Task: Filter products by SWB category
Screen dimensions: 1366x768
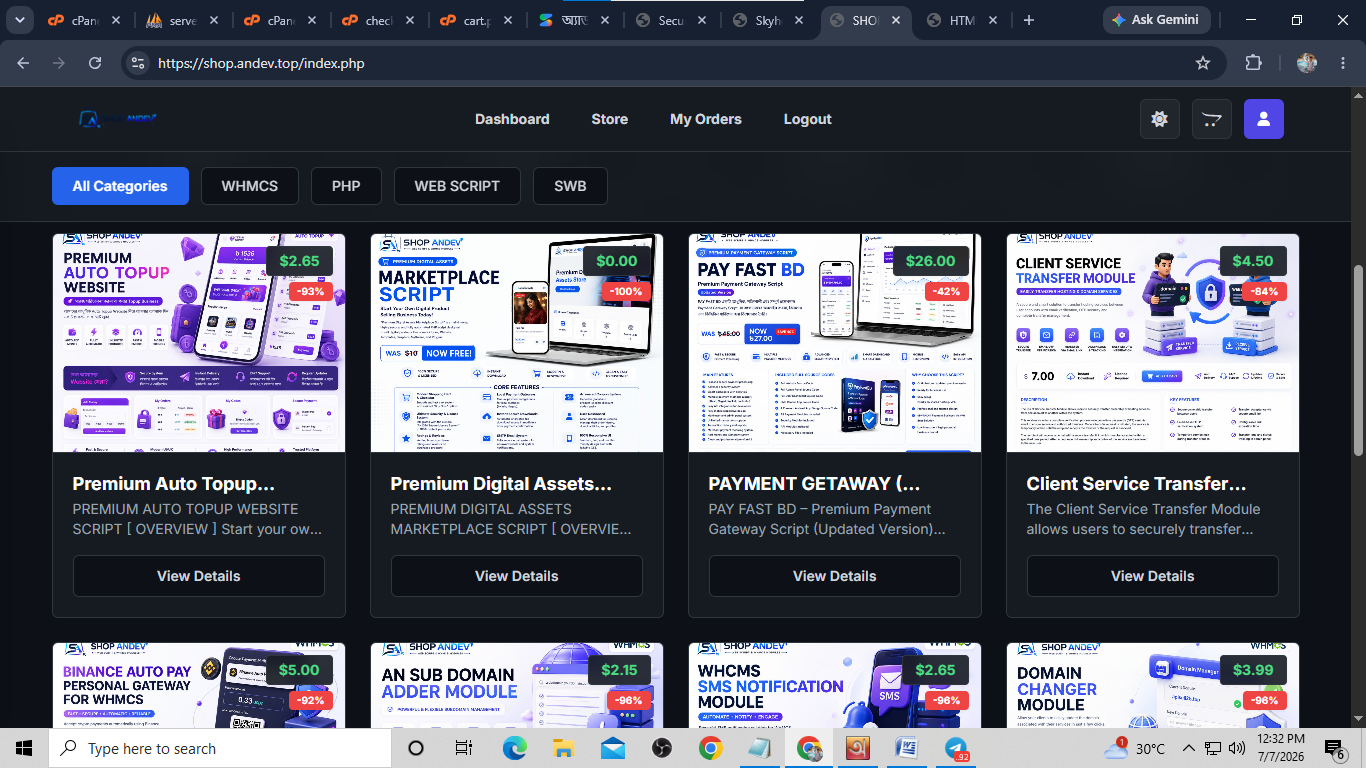Action: (x=570, y=186)
